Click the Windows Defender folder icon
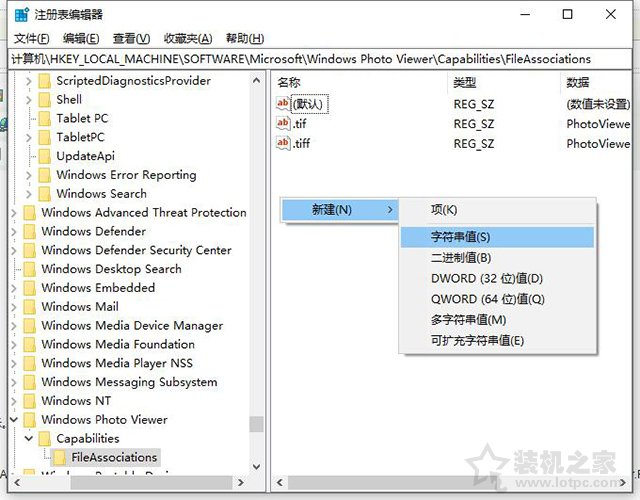 29,231
